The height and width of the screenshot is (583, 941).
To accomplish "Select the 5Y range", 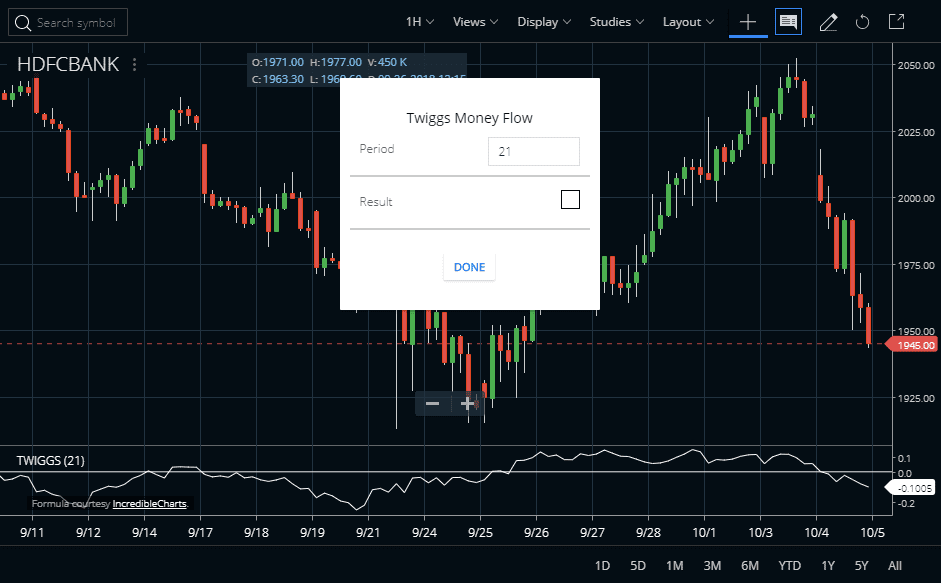I will click(x=861, y=566).
